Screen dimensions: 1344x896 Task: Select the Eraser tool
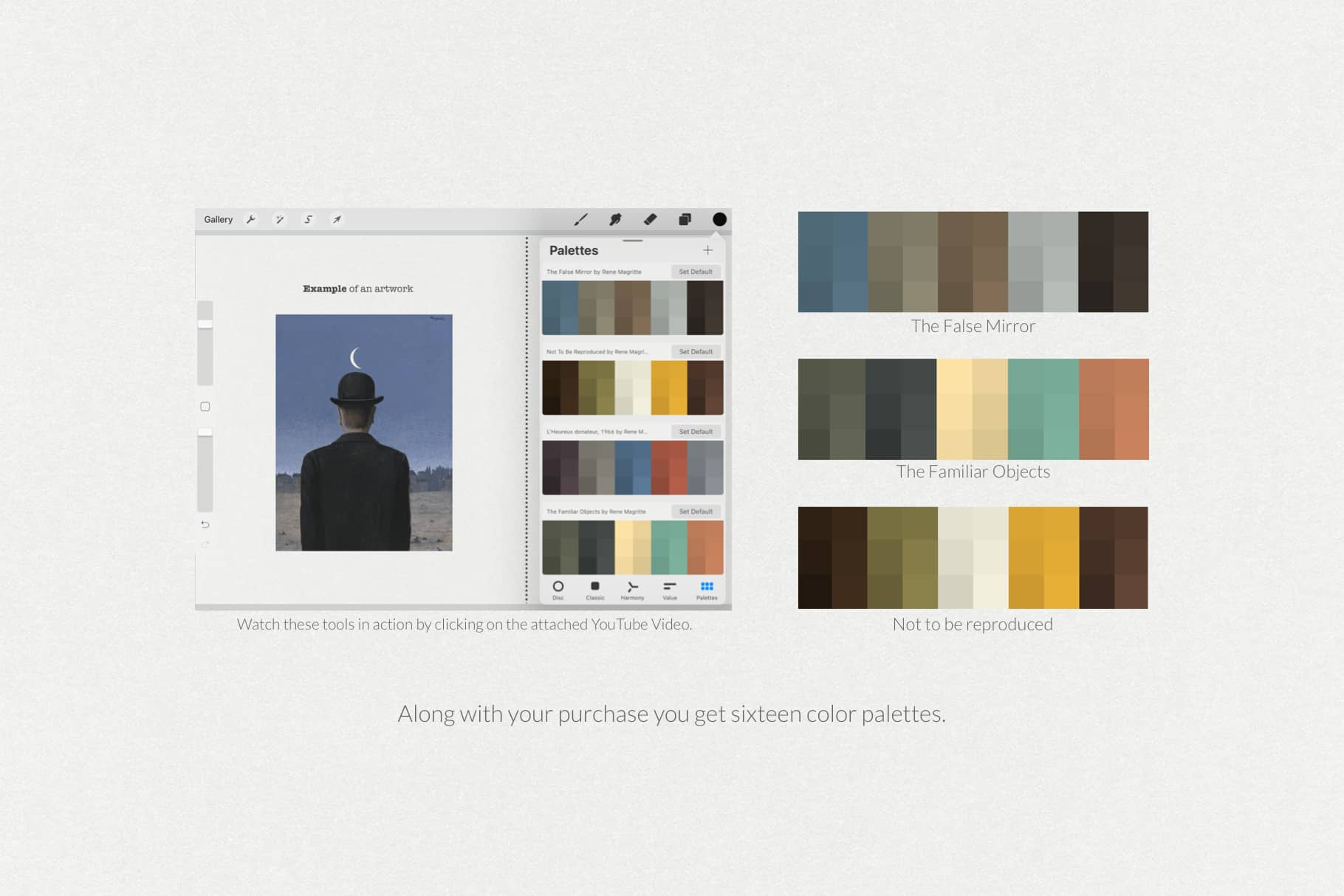coord(649,218)
